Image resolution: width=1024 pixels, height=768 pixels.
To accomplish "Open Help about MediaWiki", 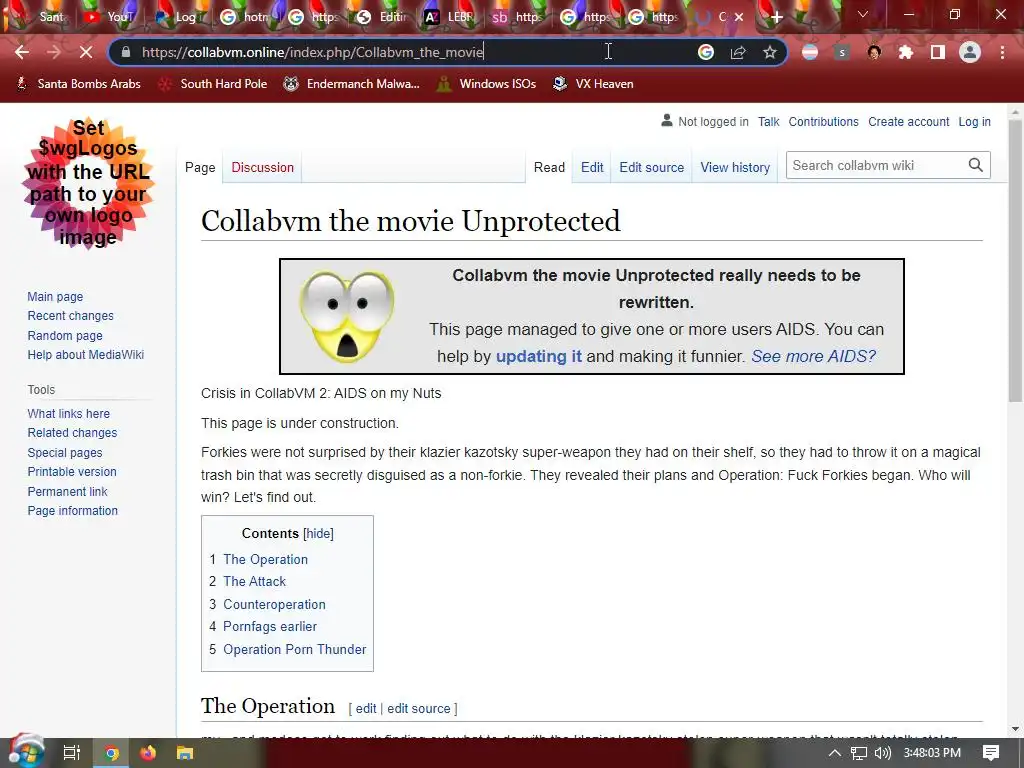I will tap(86, 355).
